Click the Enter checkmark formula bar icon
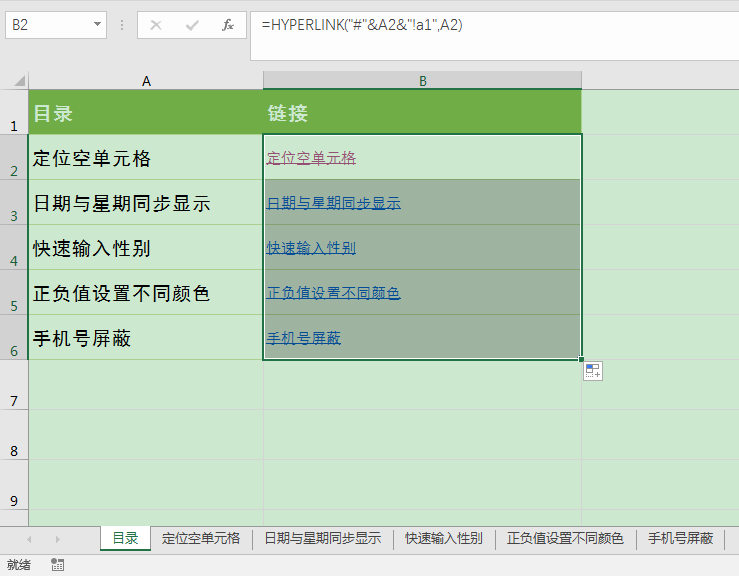This screenshot has width=739, height=576. (x=192, y=25)
